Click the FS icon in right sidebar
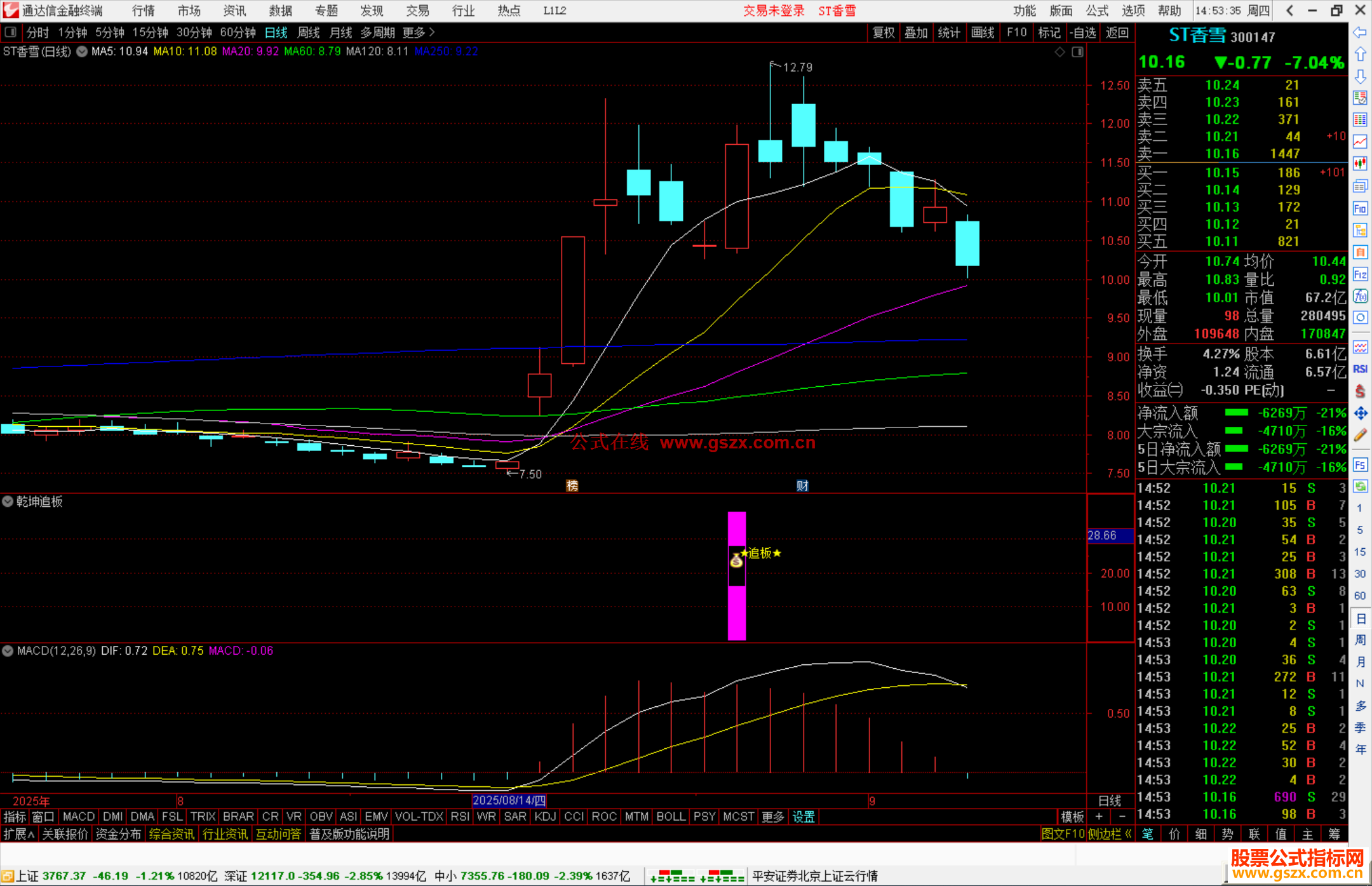 tap(1360, 465)
